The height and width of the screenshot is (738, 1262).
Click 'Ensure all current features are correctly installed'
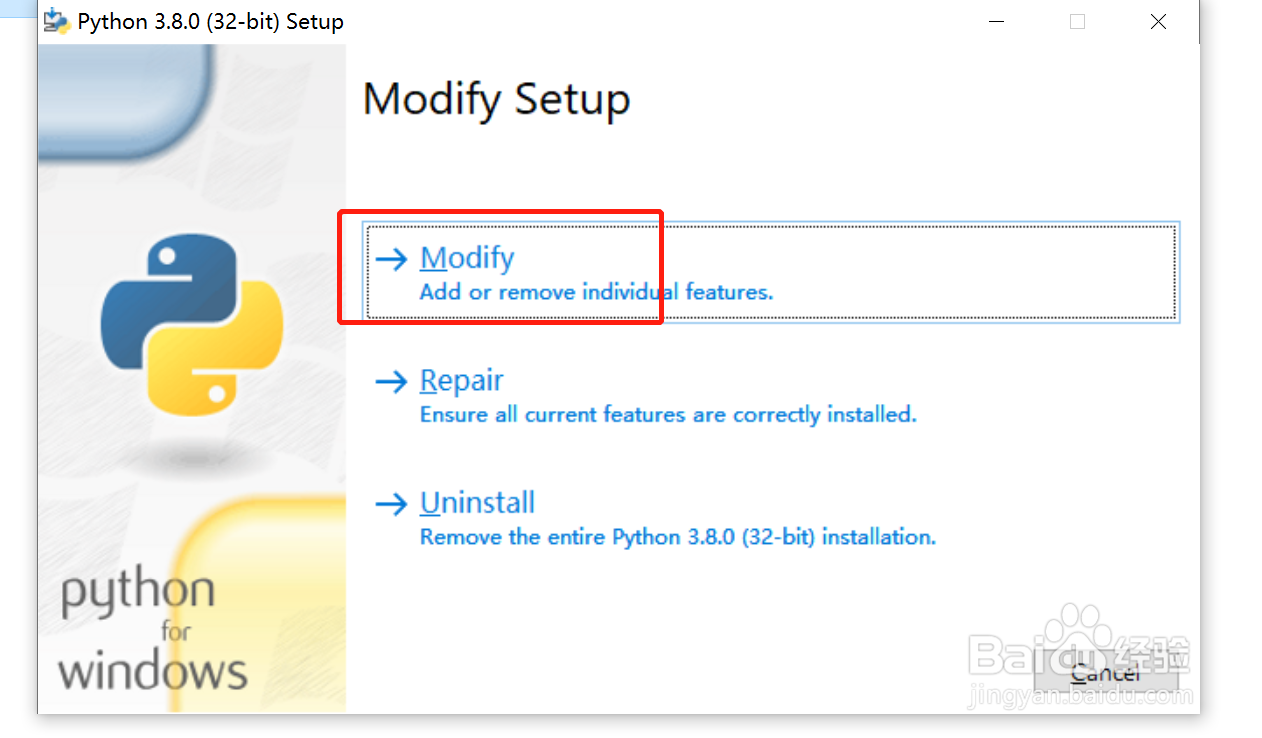[668, 414]
